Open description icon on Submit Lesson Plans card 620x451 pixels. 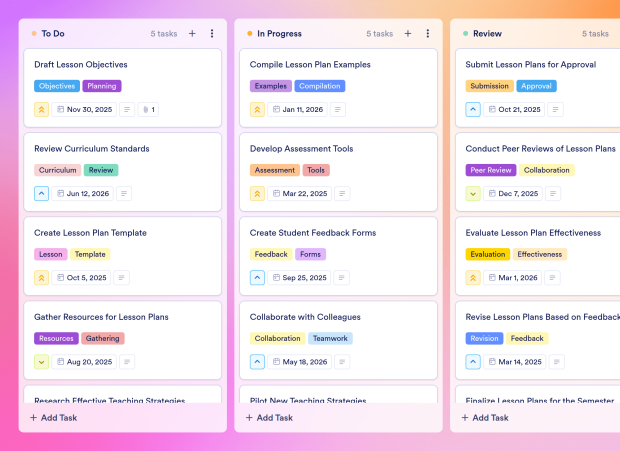pos(556,109)
